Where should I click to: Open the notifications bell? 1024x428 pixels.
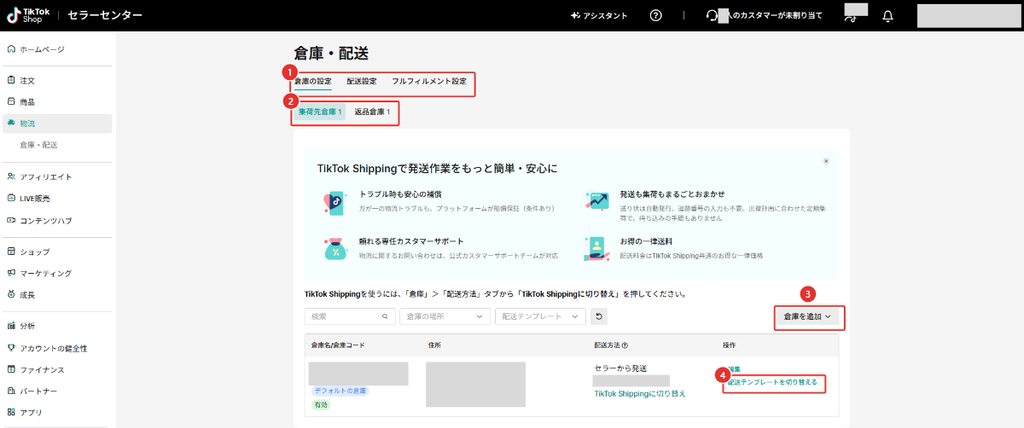point(888,16)
